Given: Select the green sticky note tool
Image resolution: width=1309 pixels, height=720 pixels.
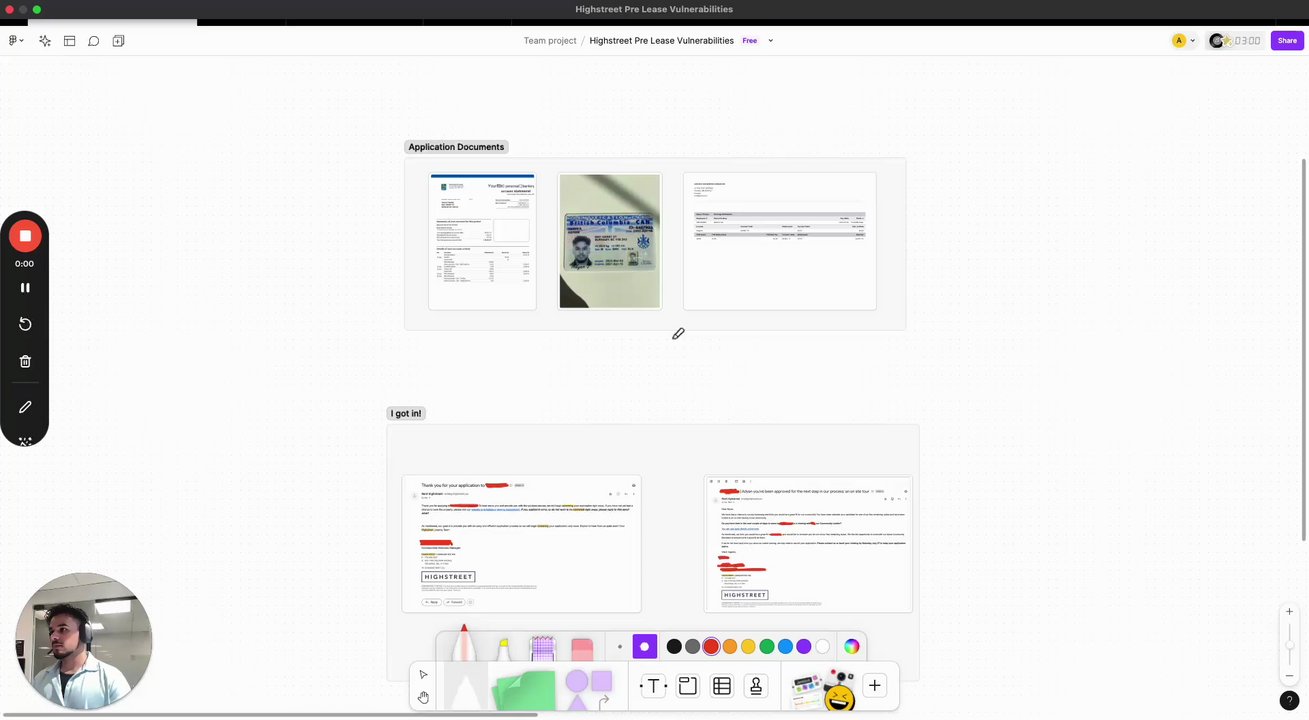Looking at the screenshot, I should tap(523, 690).
